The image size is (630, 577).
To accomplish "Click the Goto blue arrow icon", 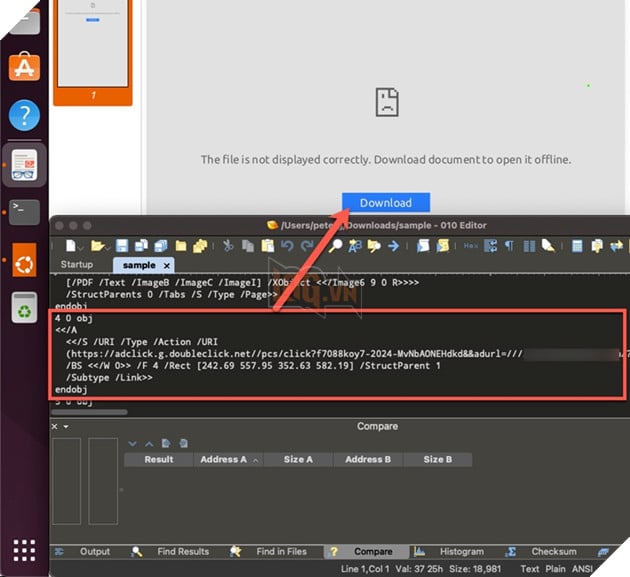I will [x=393, y=246].
